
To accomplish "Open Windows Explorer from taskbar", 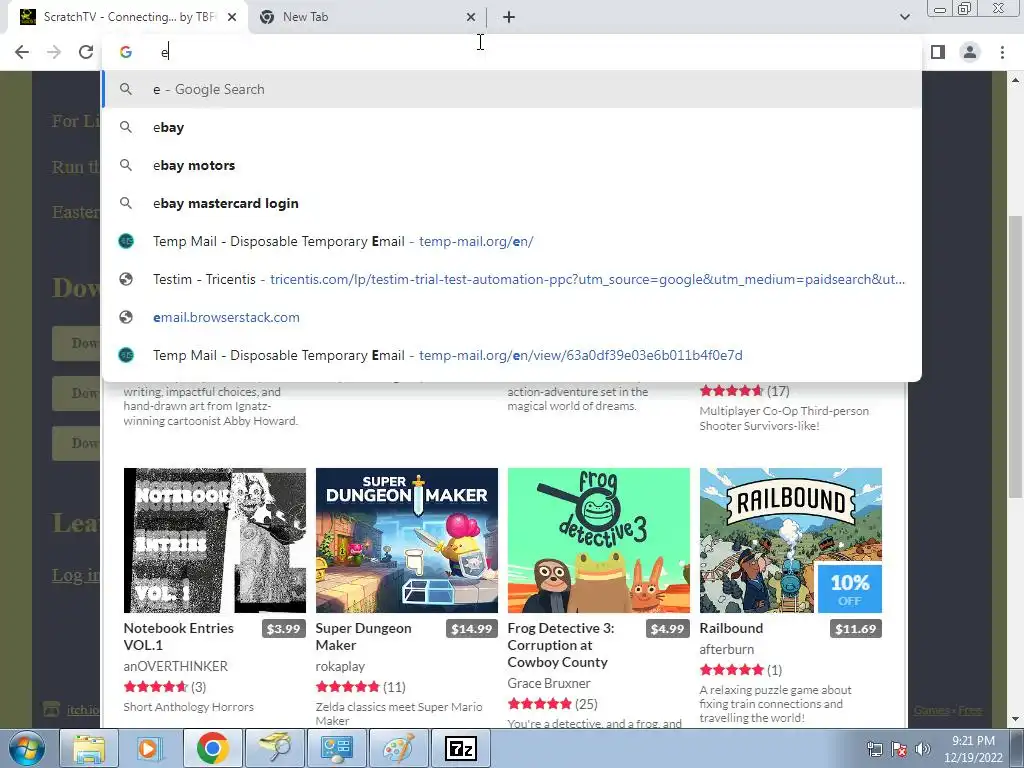I will pyautogui.click(x=89, y=748).
